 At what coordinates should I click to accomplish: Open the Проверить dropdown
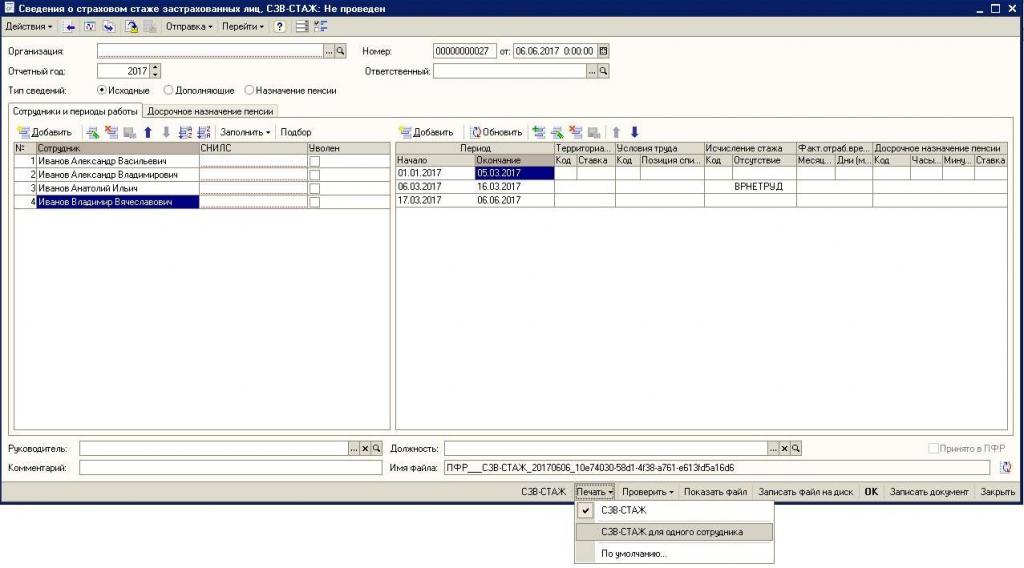click(x=647, y=491)
